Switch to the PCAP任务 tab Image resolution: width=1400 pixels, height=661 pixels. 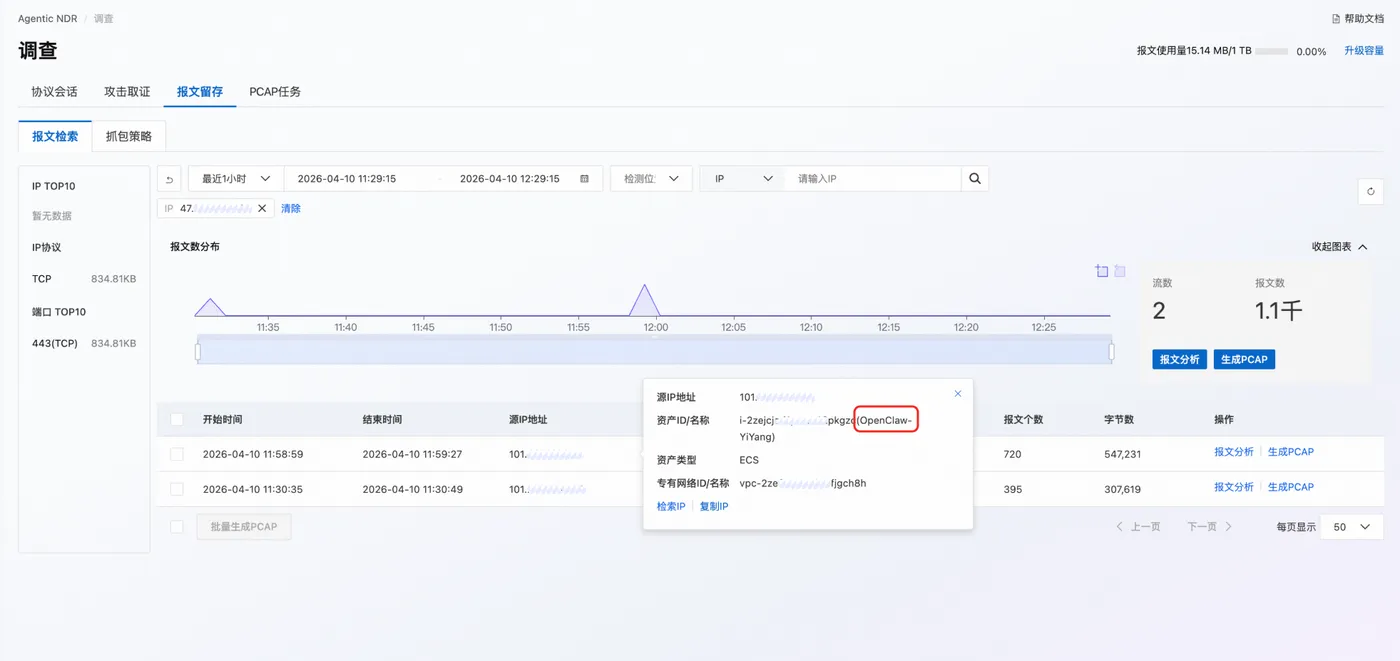(275, 92)
